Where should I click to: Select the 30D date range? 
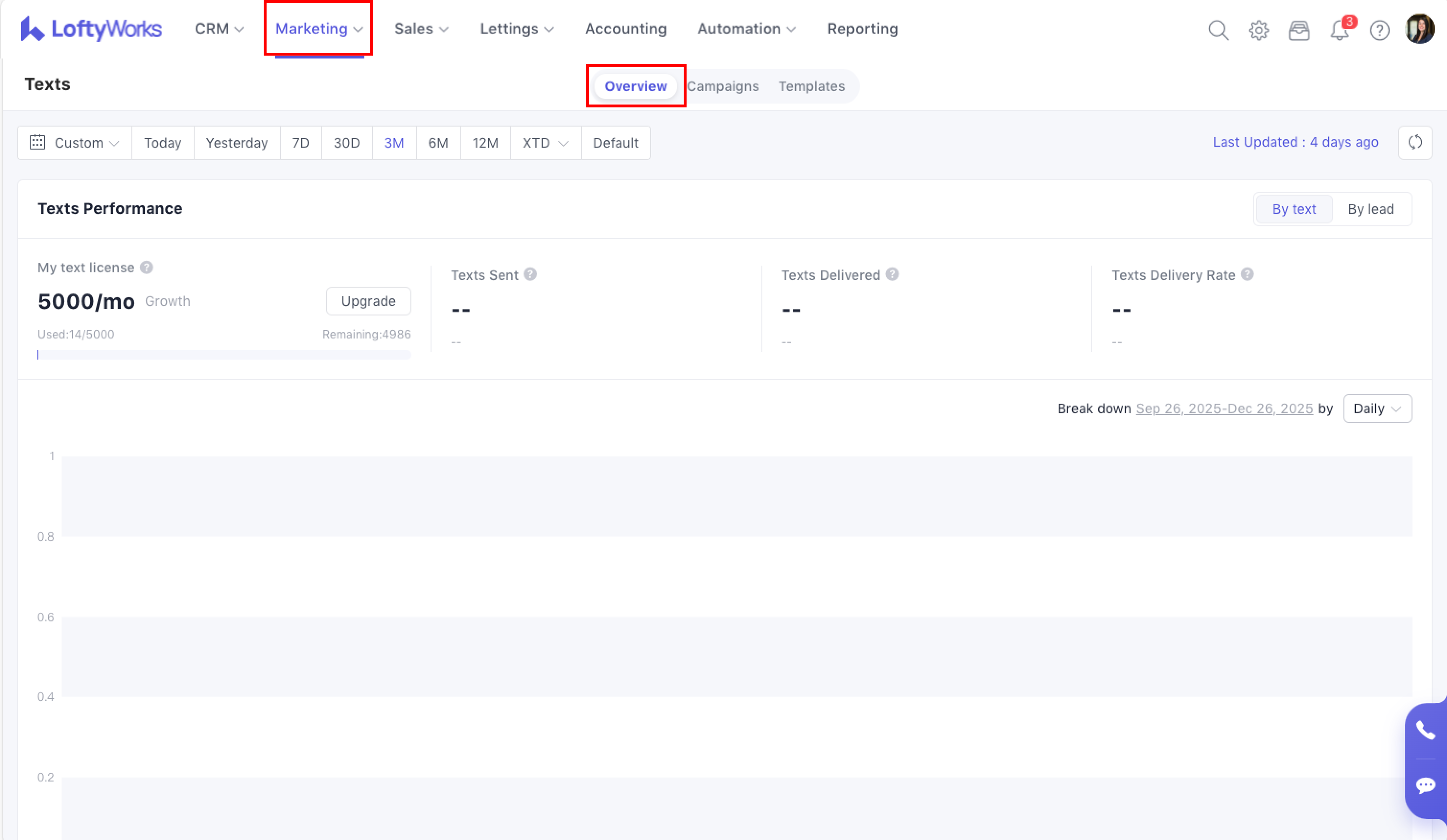(x=346, y=143)
